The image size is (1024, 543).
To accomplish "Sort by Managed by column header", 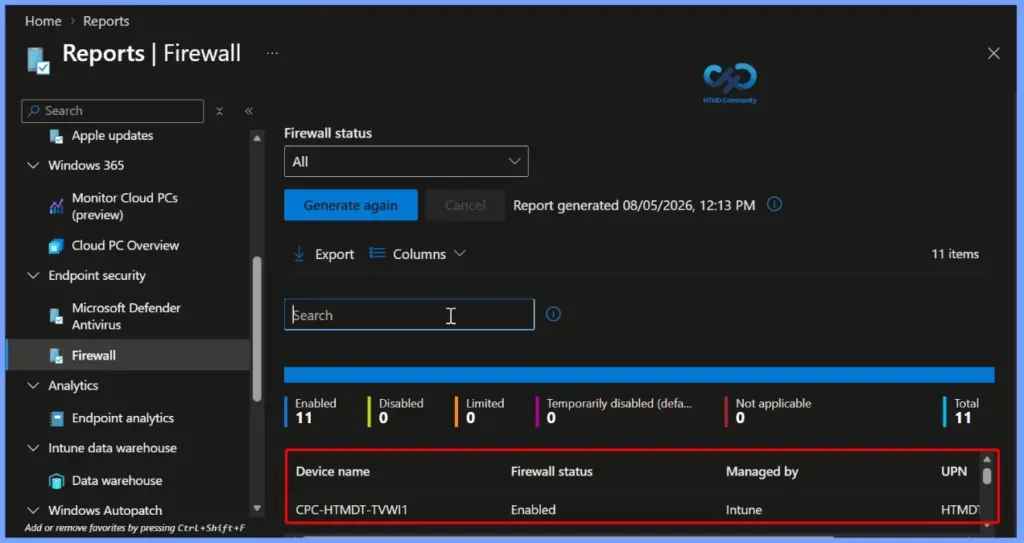I will [x=762, y=471].
